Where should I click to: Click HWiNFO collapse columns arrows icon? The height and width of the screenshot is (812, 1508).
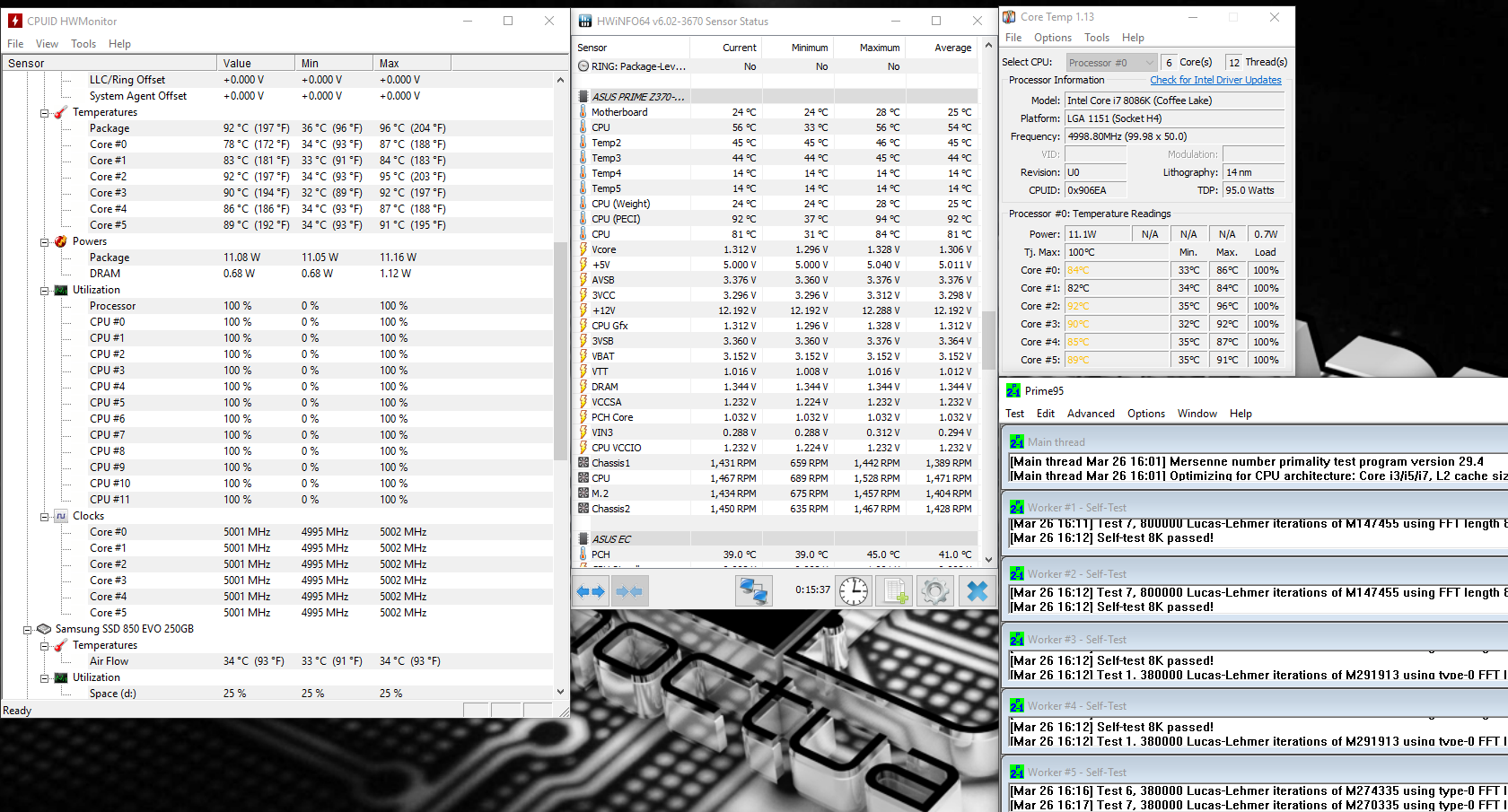[629, 591]
